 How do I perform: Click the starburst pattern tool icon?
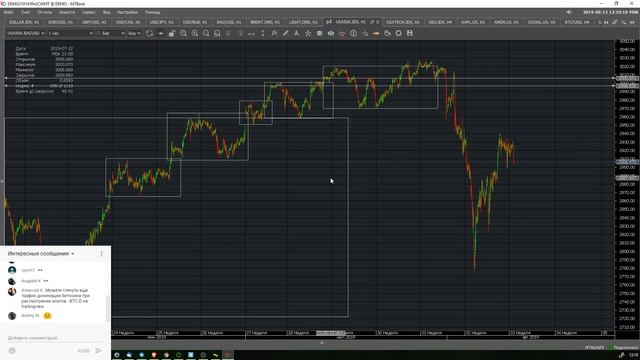(308, 33)
